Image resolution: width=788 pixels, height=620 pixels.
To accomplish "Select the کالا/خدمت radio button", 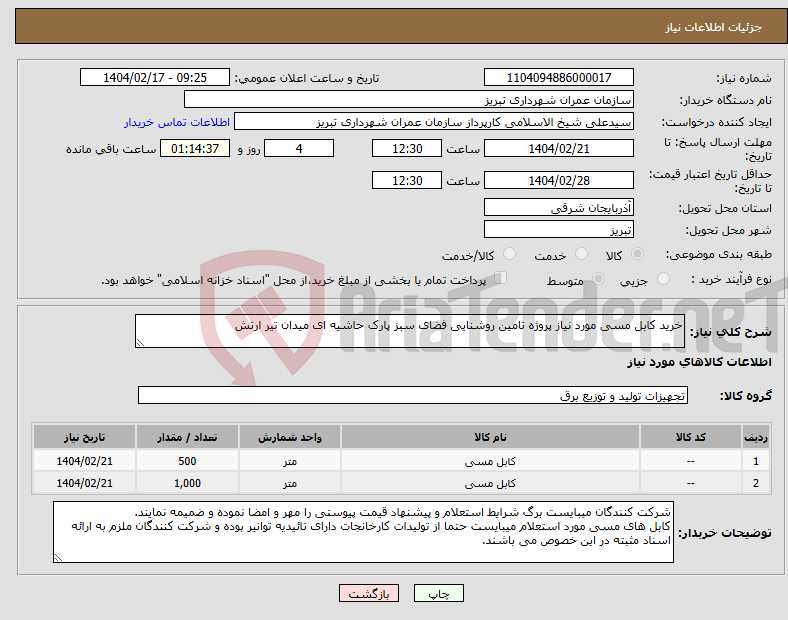I will tap(509, 254).
